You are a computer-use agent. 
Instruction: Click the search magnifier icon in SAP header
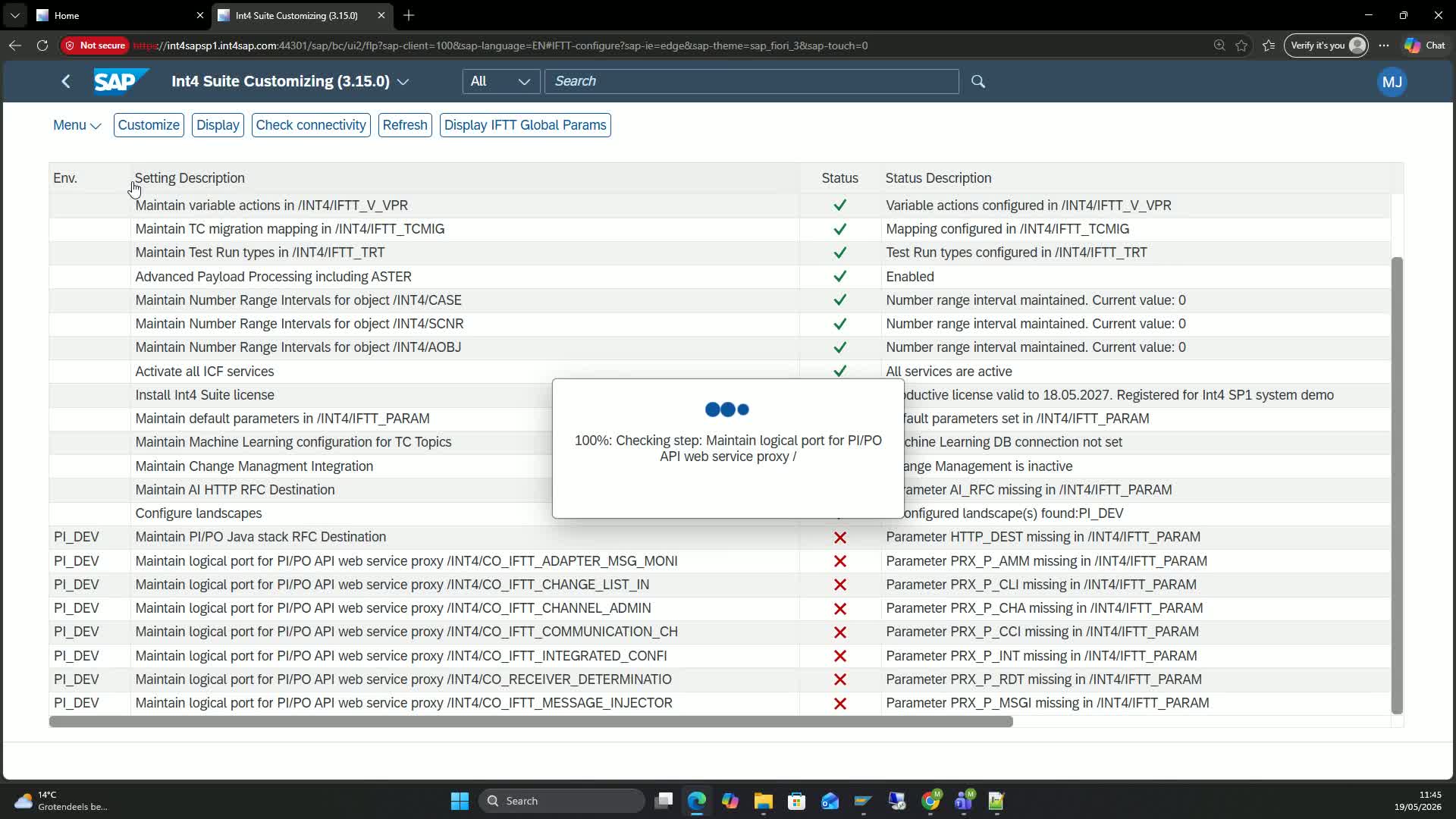[978, 81]
